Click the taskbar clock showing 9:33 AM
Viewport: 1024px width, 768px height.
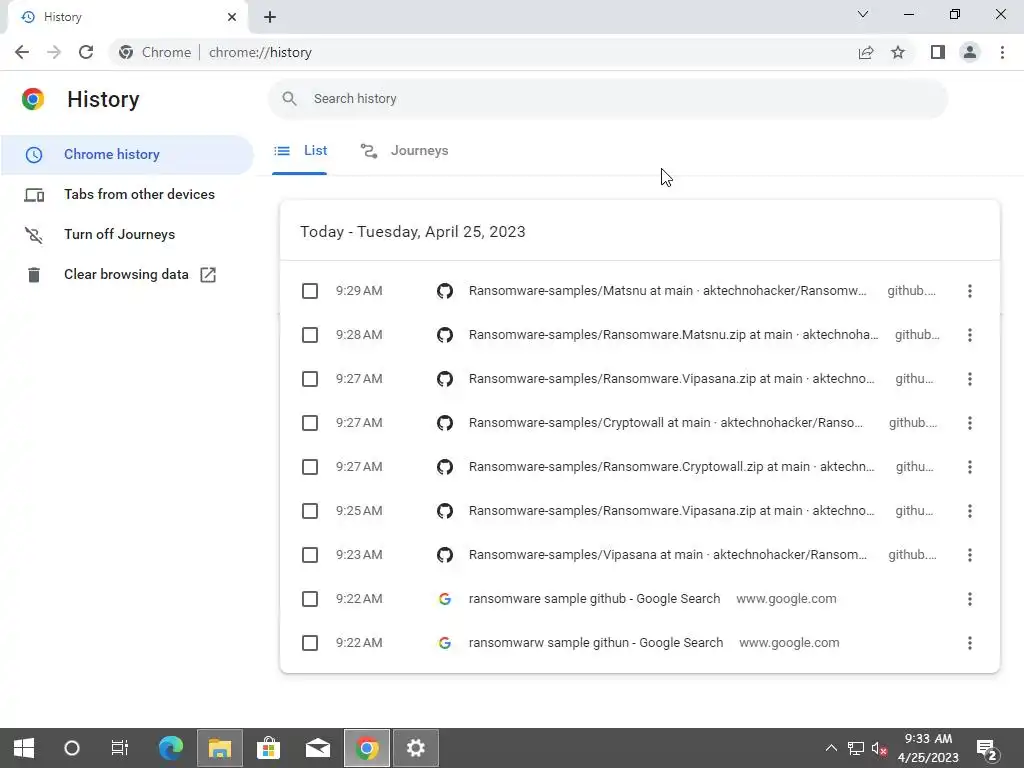tap(928, 748)
